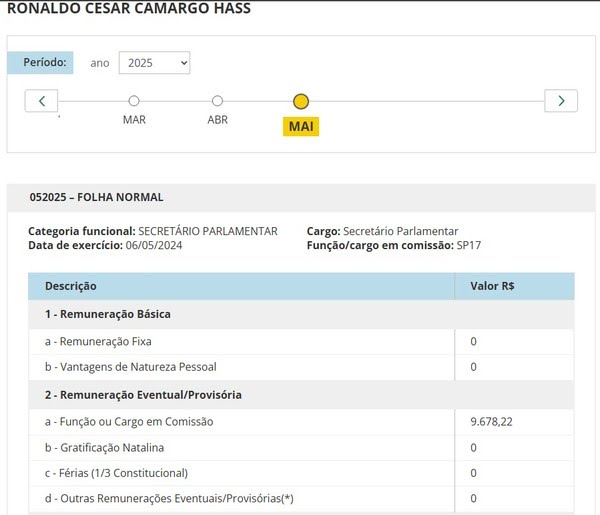
Task: Click the value 9.678,22
Action: (x=491, y=422)
